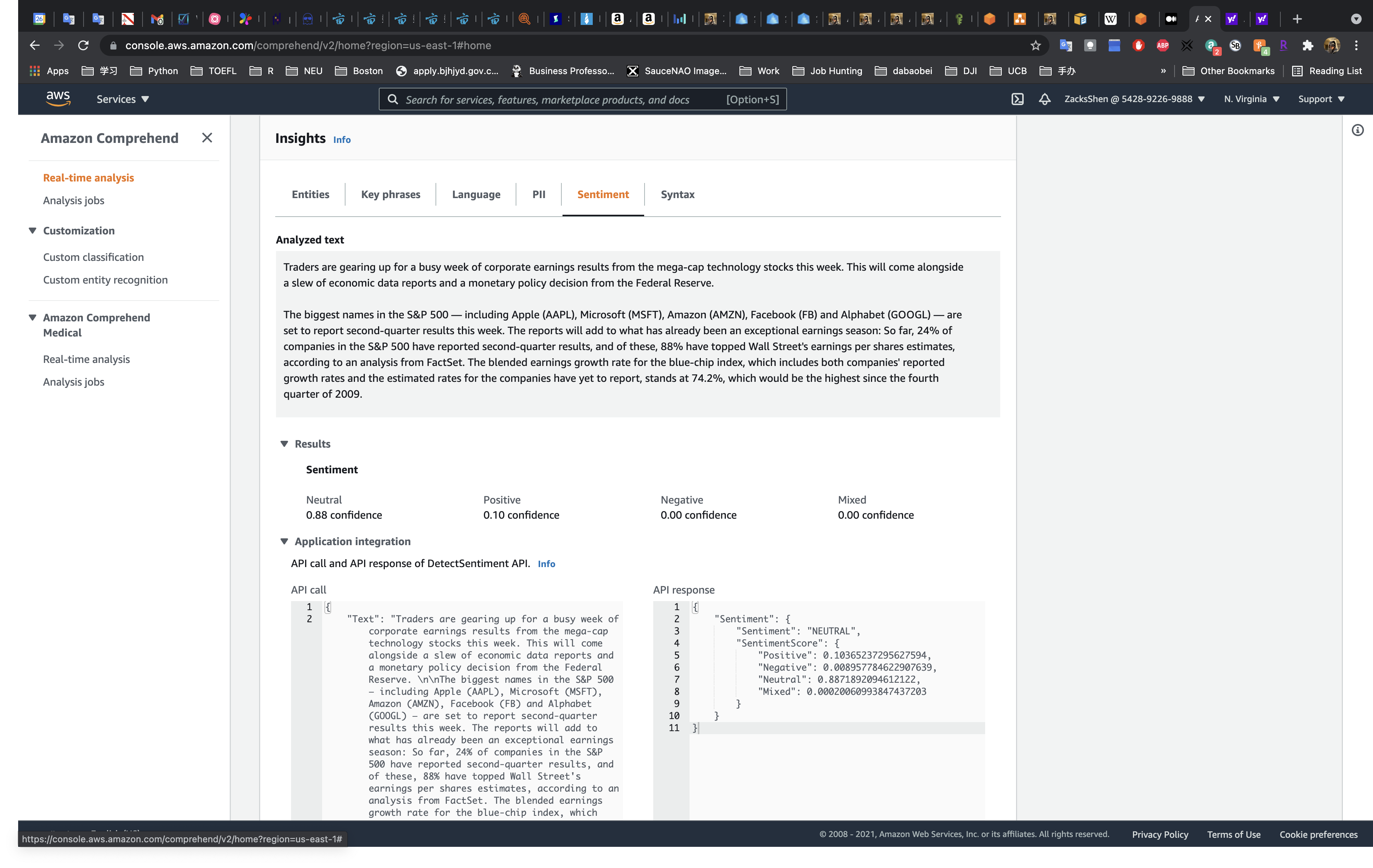Screen dimensions: 1373x868
Task: Open Custom classification in sidebar
Action: [x=93, y=257]
